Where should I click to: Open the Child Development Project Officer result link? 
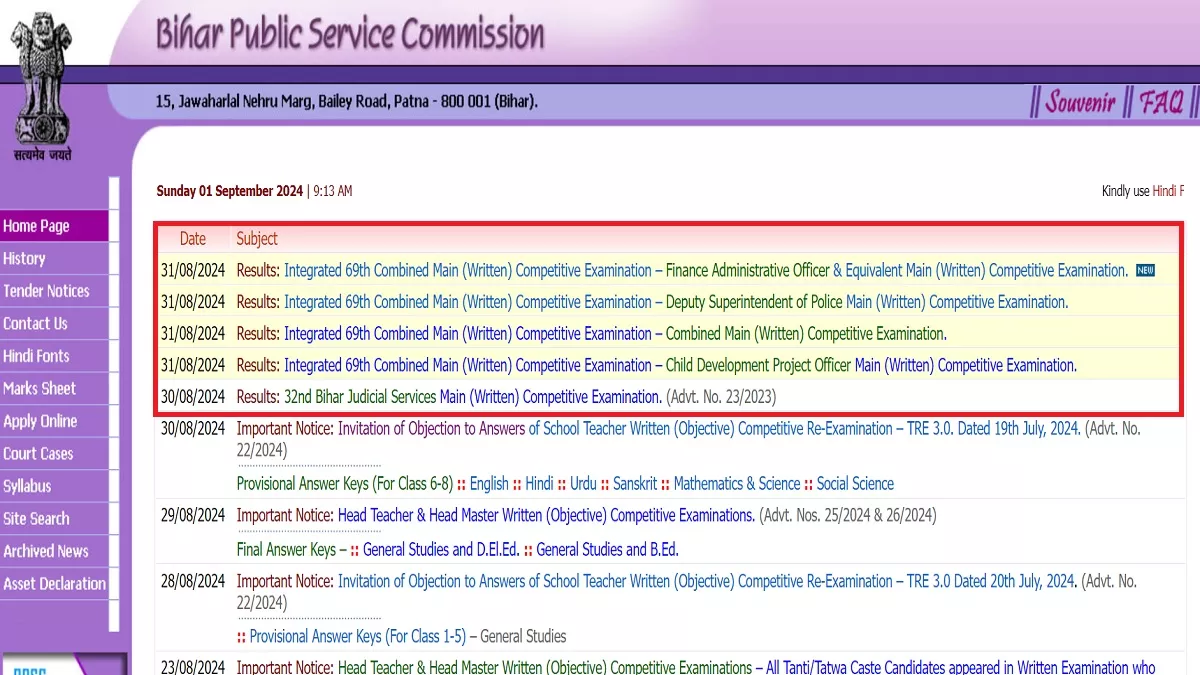point(680,366)
